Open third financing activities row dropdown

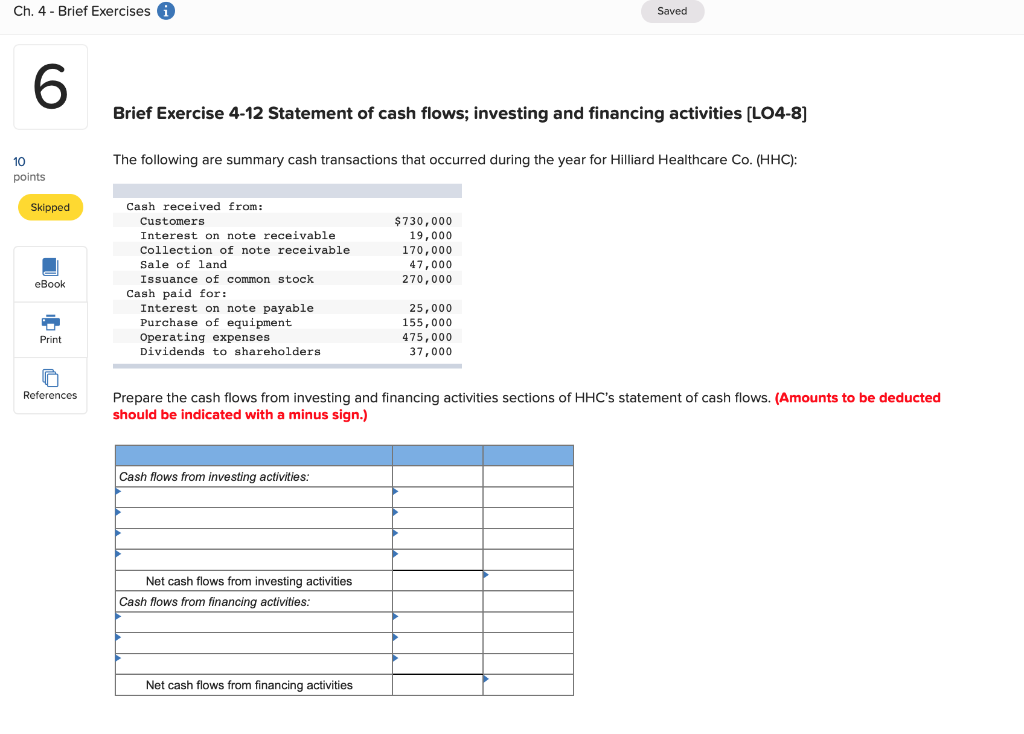pyautogui.click(x=119, y=660)
